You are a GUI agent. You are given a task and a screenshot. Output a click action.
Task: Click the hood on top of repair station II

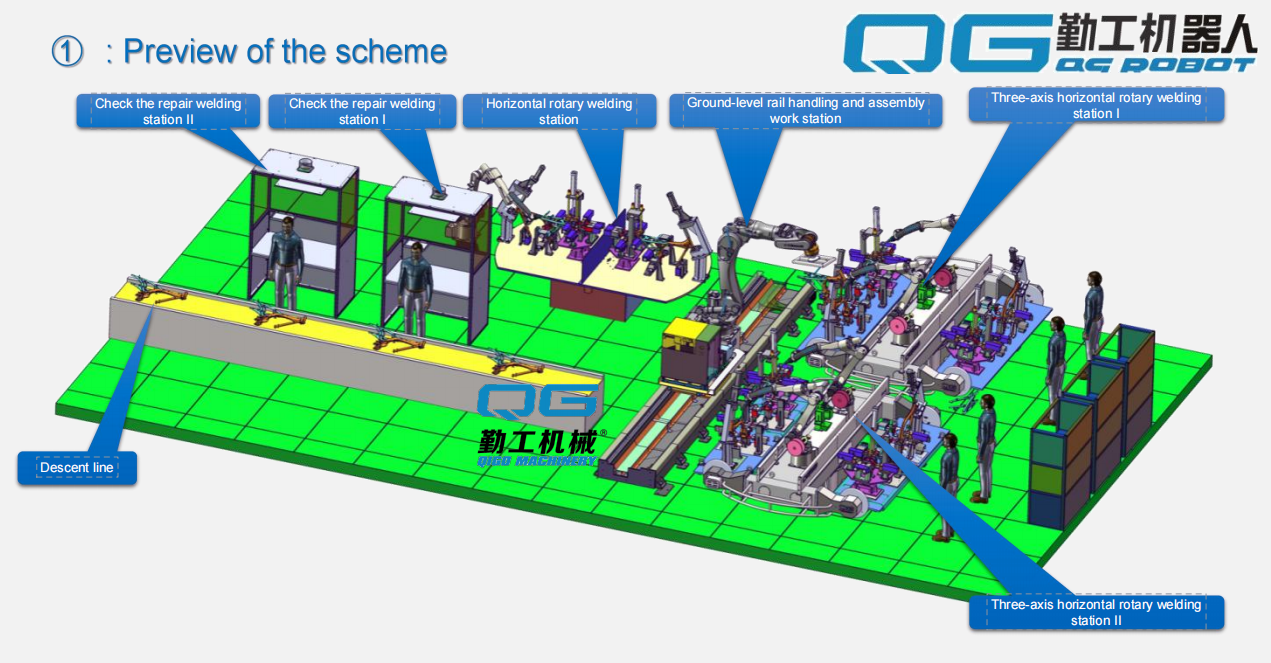(x=307, y=168)
